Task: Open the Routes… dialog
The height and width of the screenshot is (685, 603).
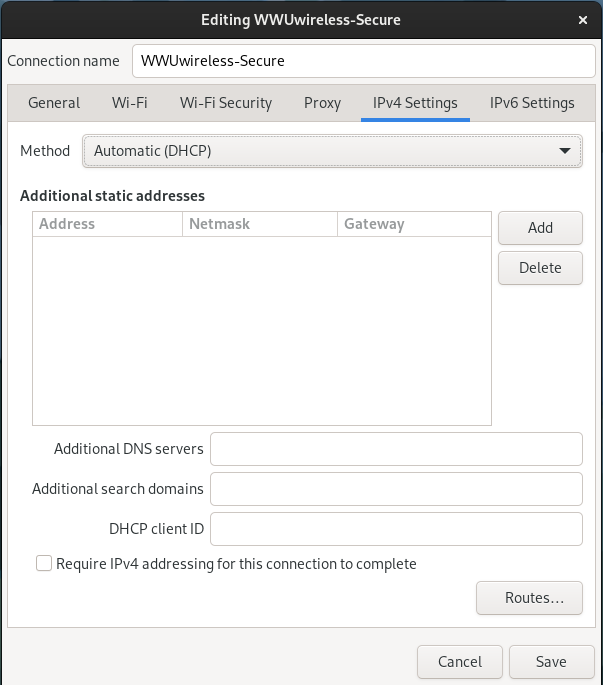Action: [x=529, y=598]
